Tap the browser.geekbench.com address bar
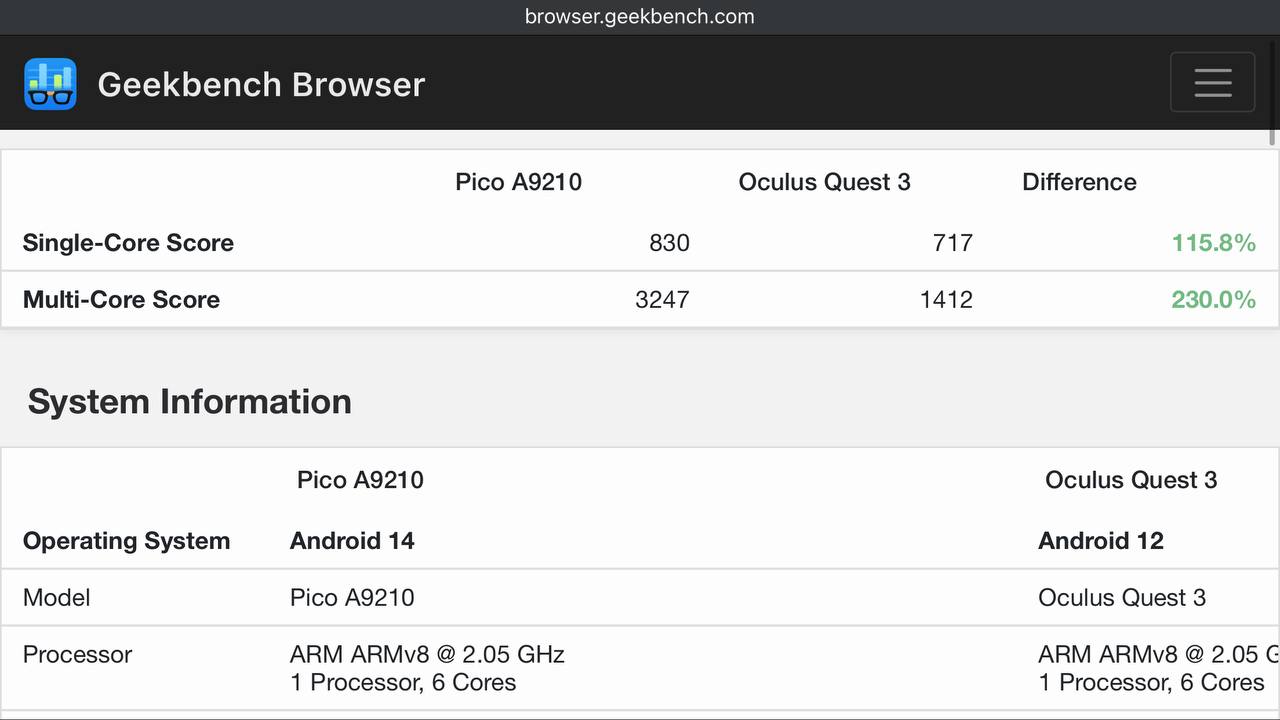This screenshot has width=1280, height=720. tap(640, 17)
